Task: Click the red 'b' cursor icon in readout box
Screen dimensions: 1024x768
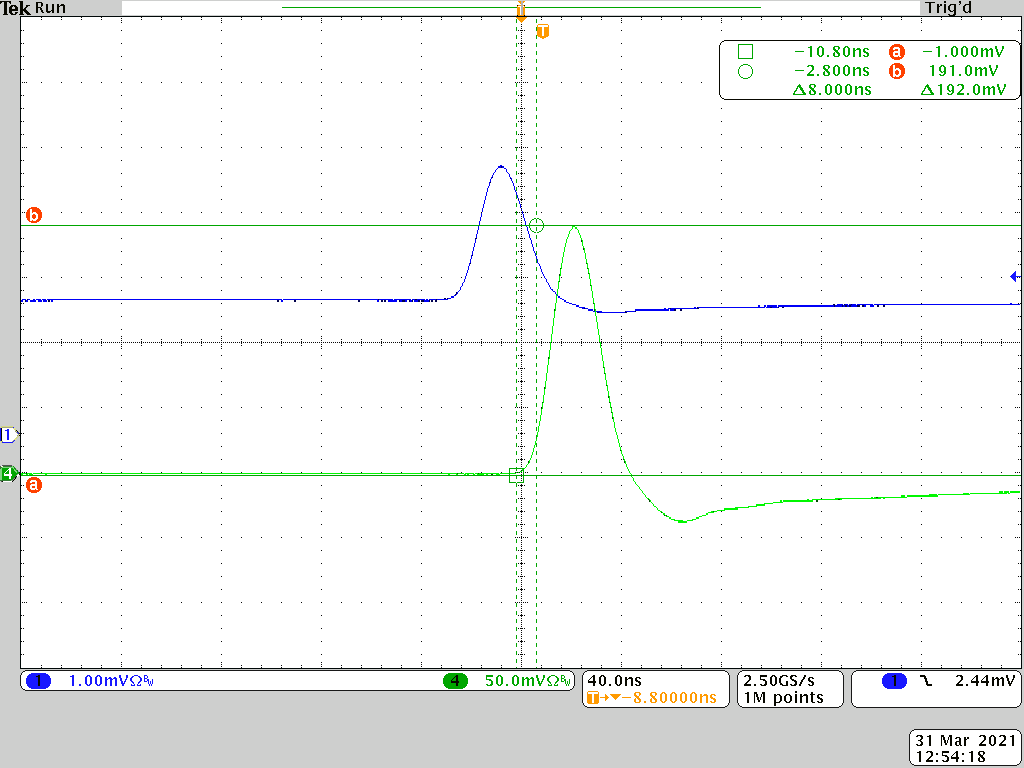Action: 897,71
